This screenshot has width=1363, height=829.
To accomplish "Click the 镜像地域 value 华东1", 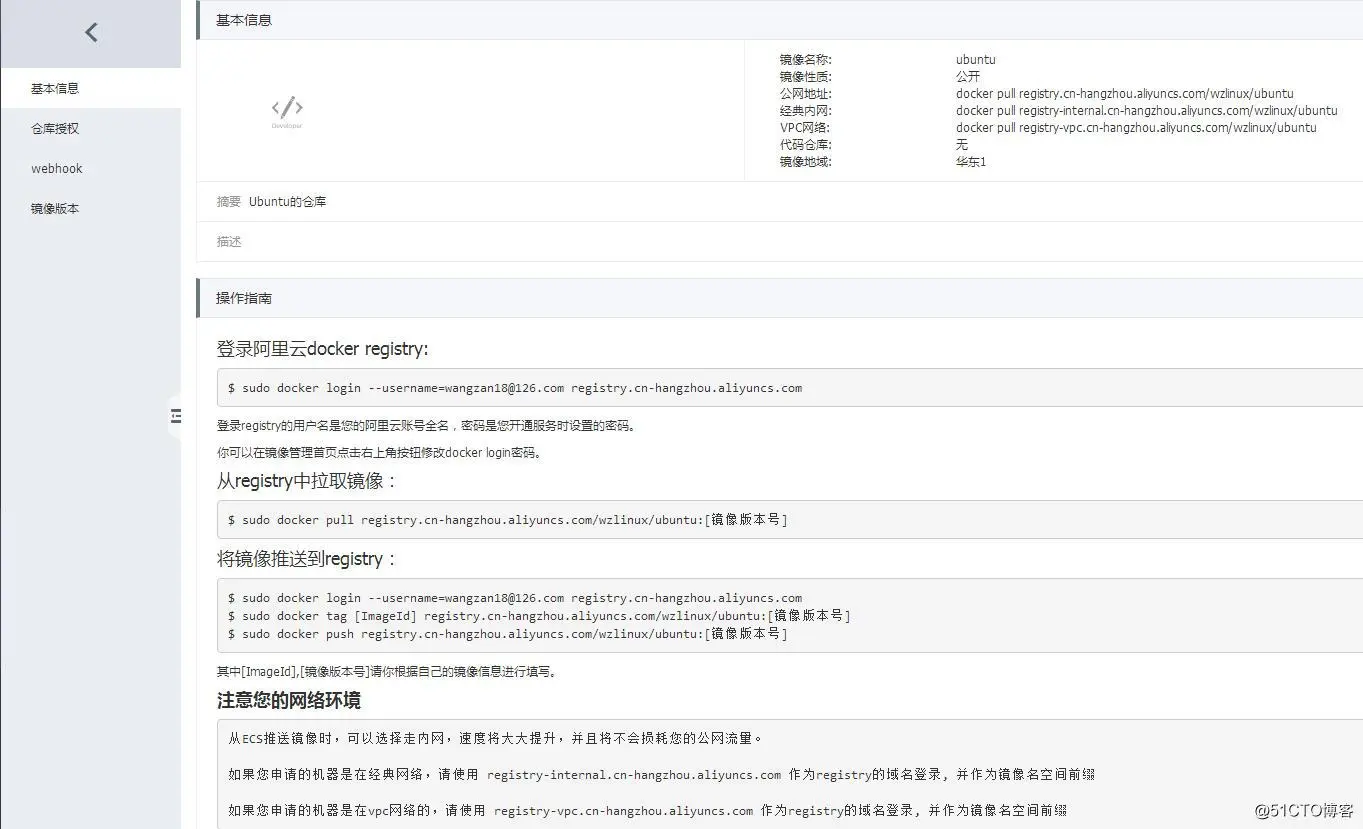I will coord(970,162).
